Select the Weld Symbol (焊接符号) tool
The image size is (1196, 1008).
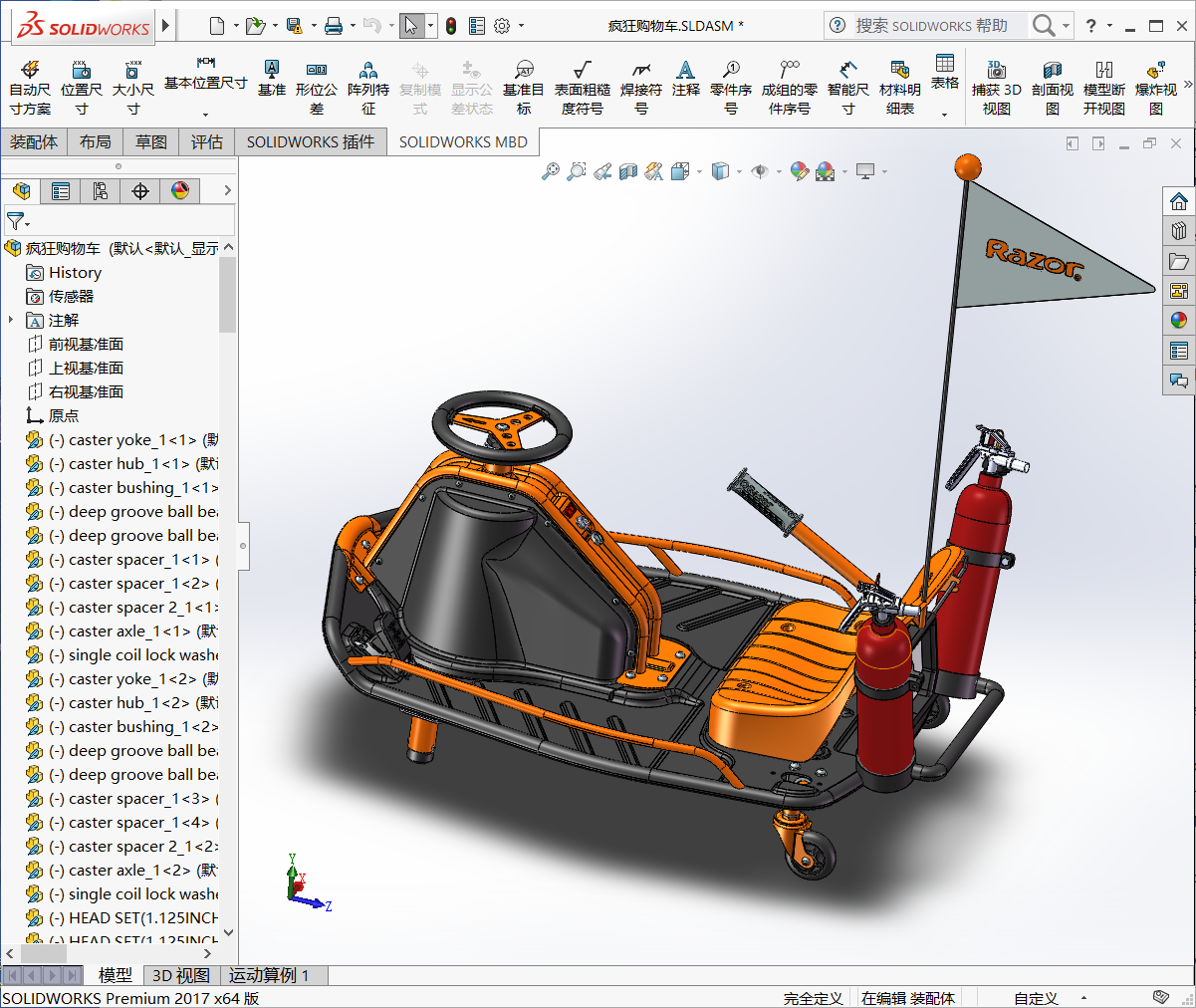click(x=641, y=87)
